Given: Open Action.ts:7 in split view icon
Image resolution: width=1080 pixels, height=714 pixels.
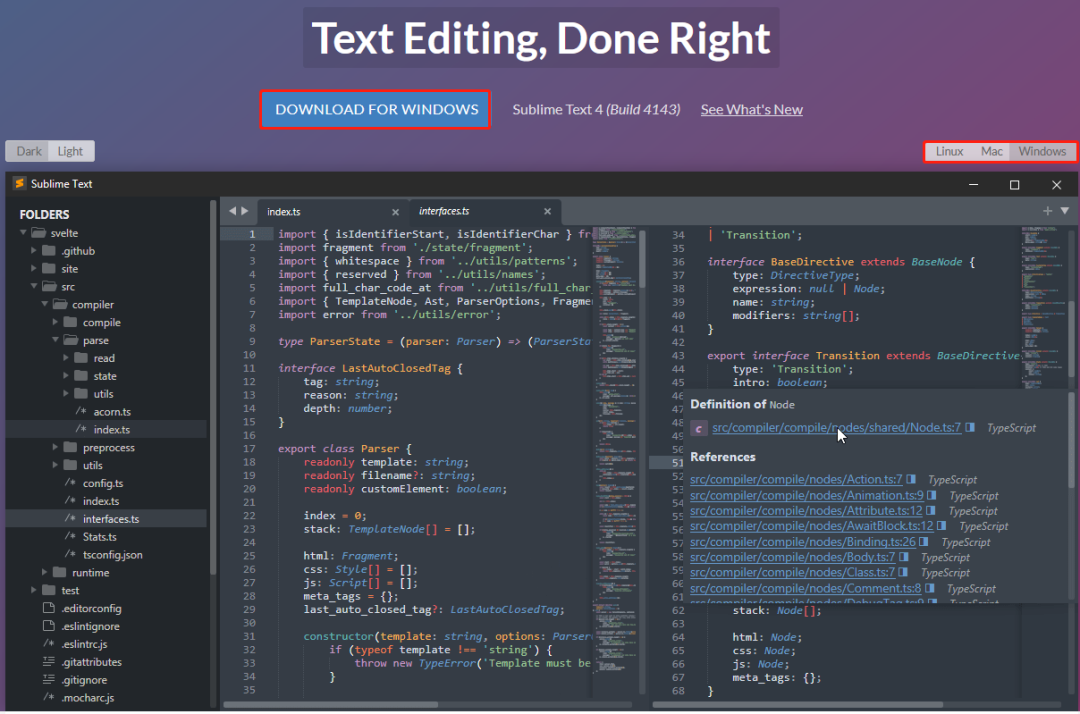Looking at the screenshot, I should pyautogui.click(x=911, y=479).
